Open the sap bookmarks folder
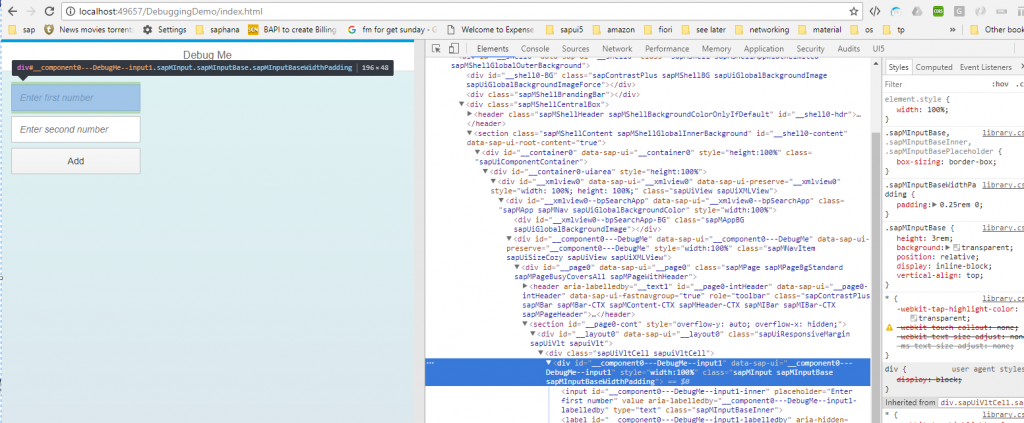 pyautogui.click(x=21, y=29)
